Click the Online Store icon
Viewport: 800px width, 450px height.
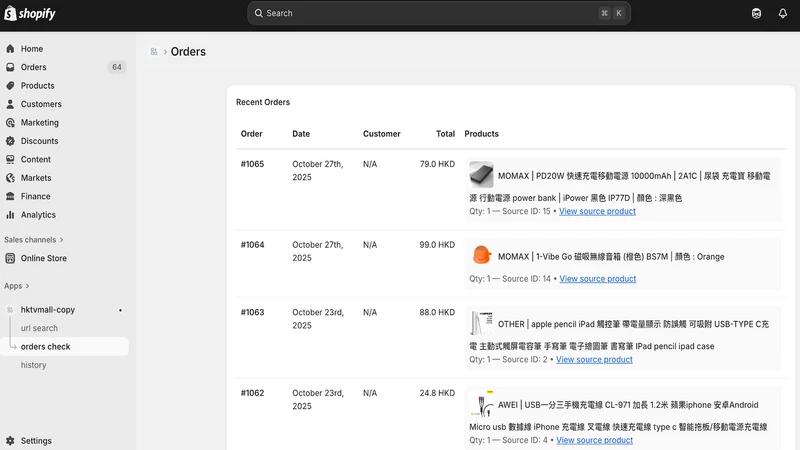(10, 258)
